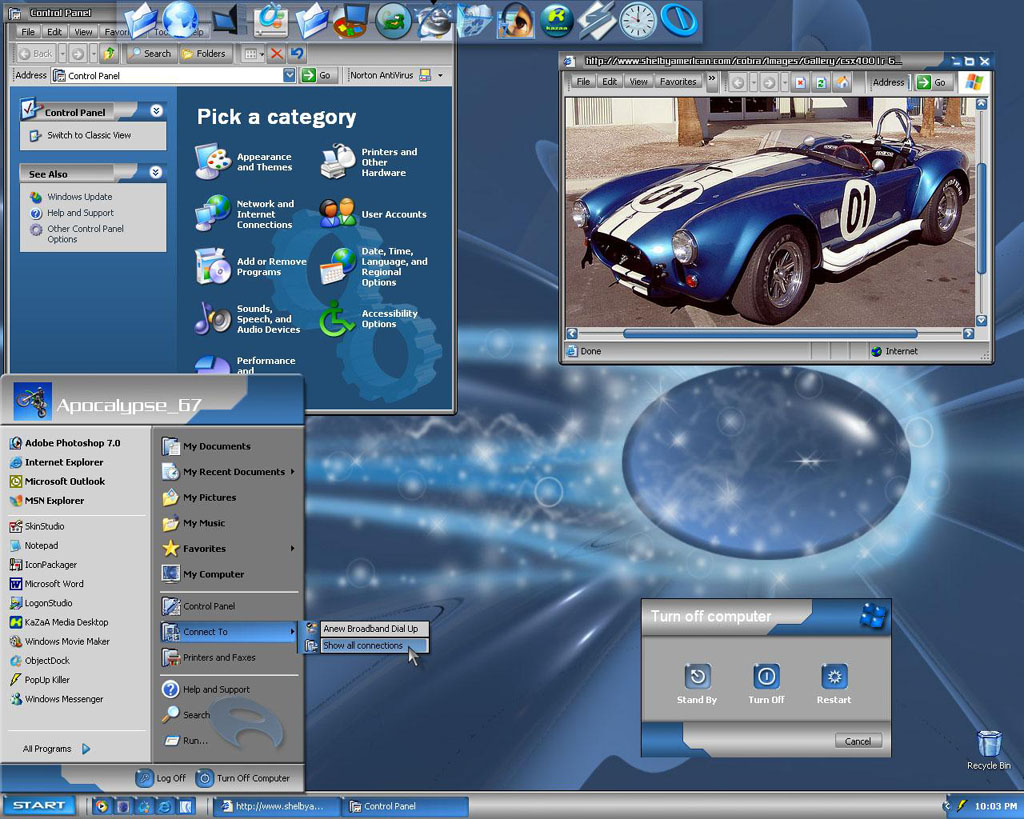Open Appearance and Themes category
1024x819 pixels.
pyautogui.click(x=244, y=161)
